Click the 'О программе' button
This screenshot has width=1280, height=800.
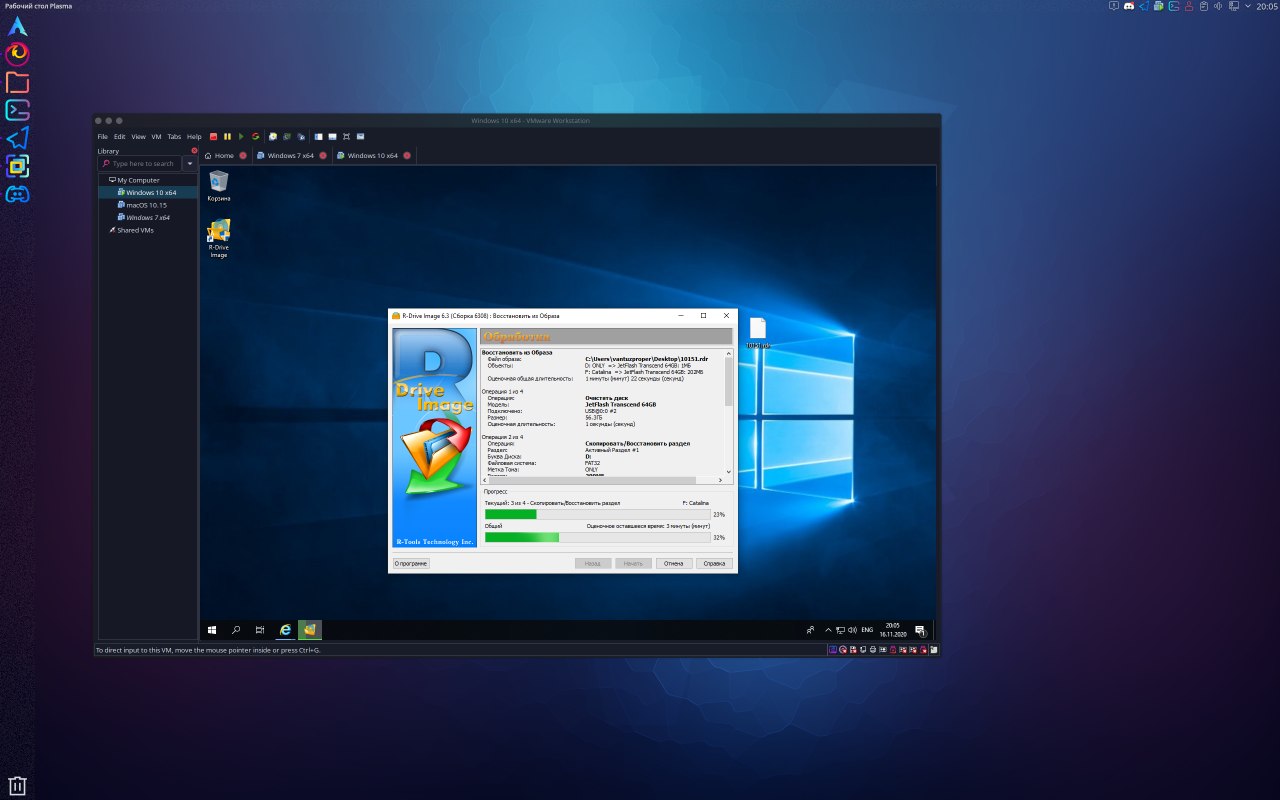[x=411, y=563]
